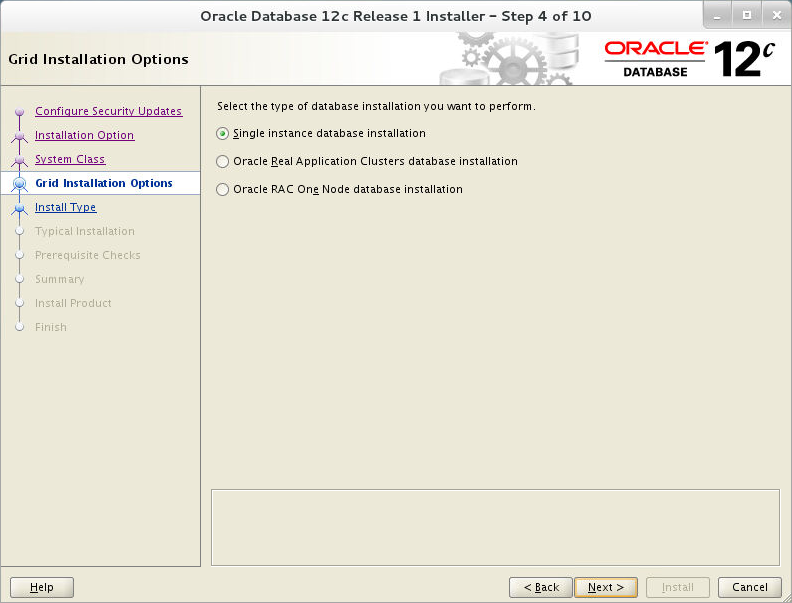This screenshot has height=603, width=792.
Task: Click the Install Product step bullet
Action: point(20,303)
